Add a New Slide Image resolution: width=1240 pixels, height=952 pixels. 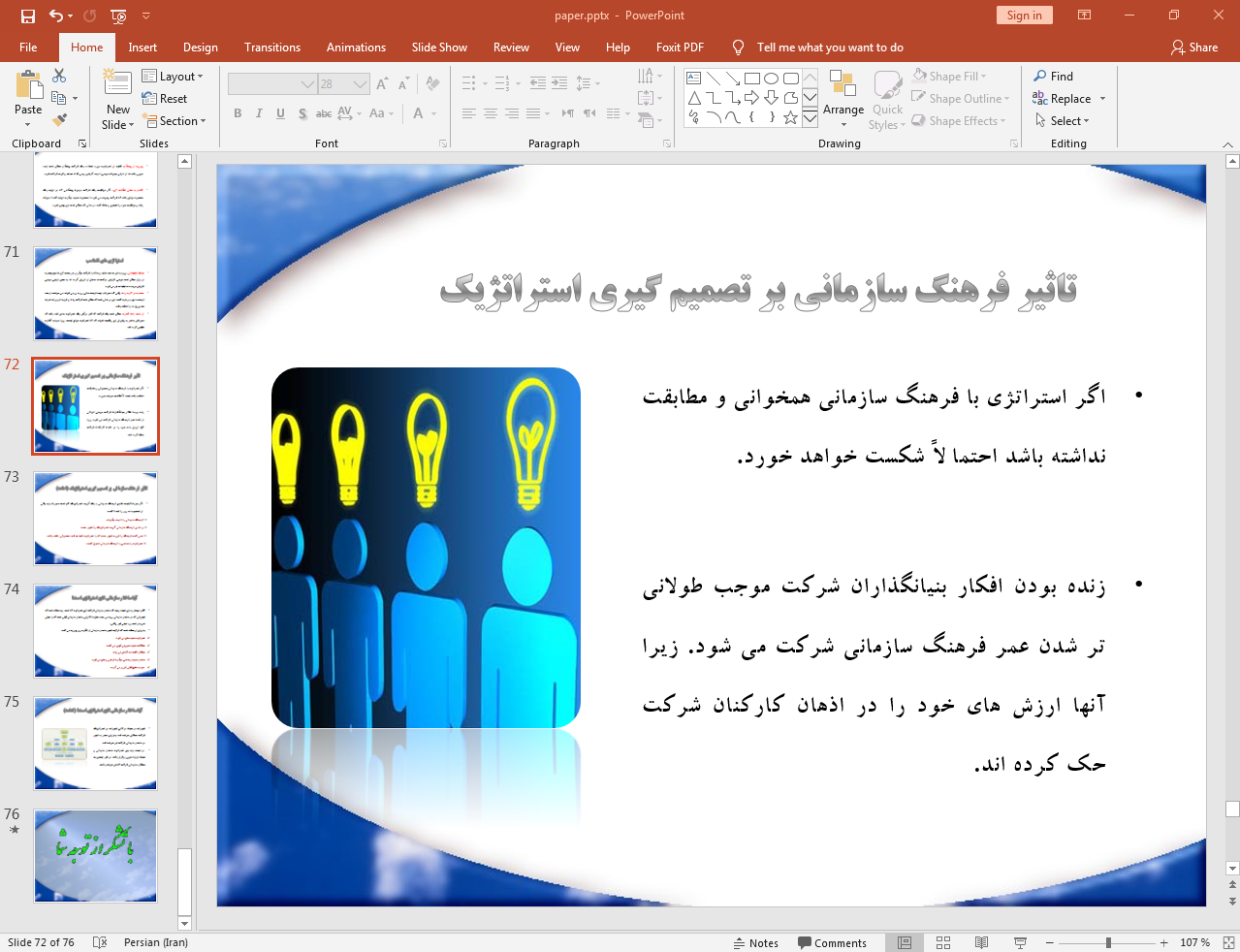[117, 99]
